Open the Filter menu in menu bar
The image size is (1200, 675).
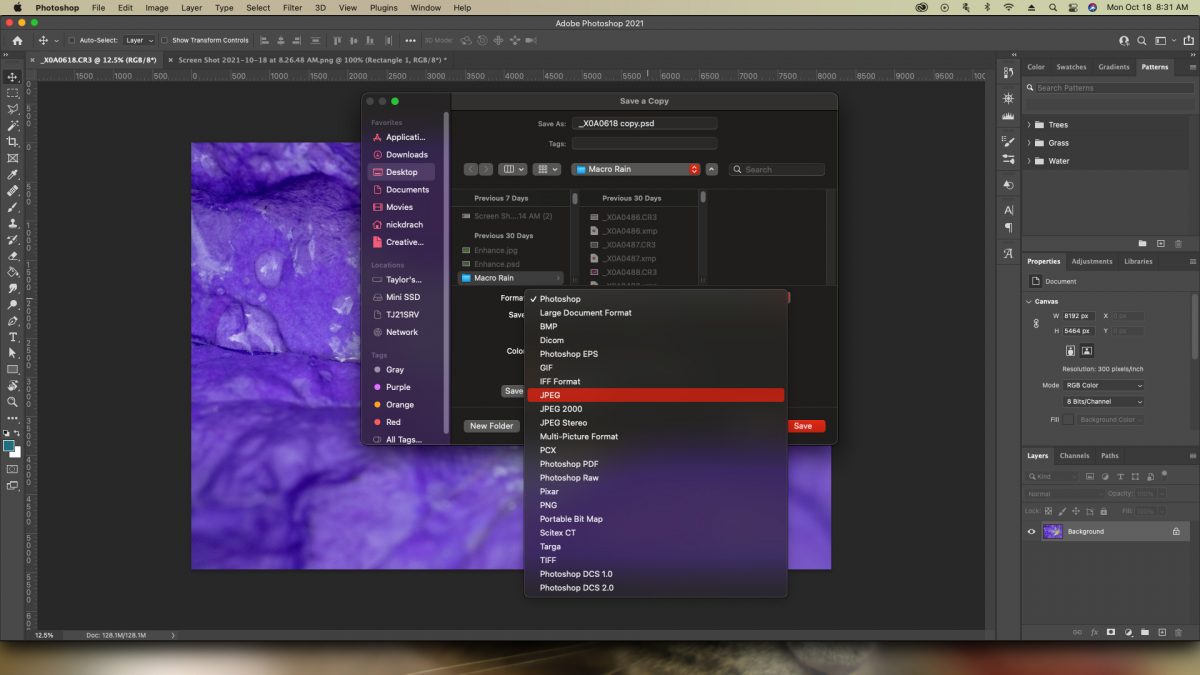[292, 7]
